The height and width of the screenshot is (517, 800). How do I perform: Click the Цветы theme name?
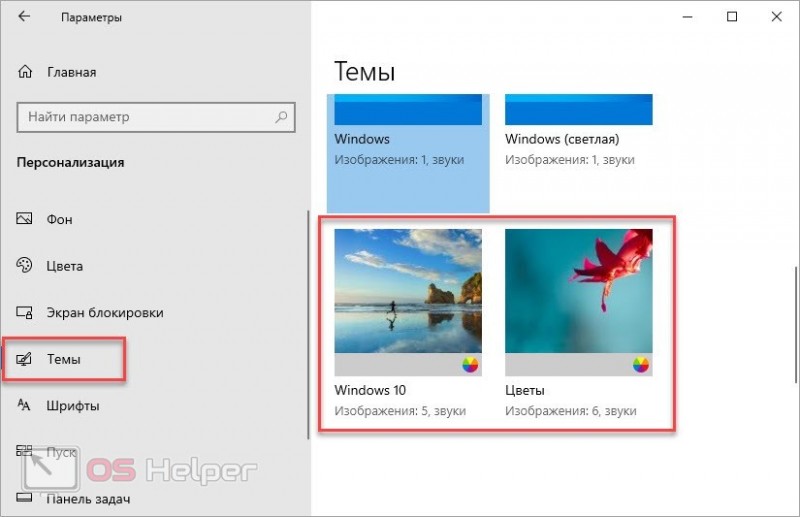524,390
